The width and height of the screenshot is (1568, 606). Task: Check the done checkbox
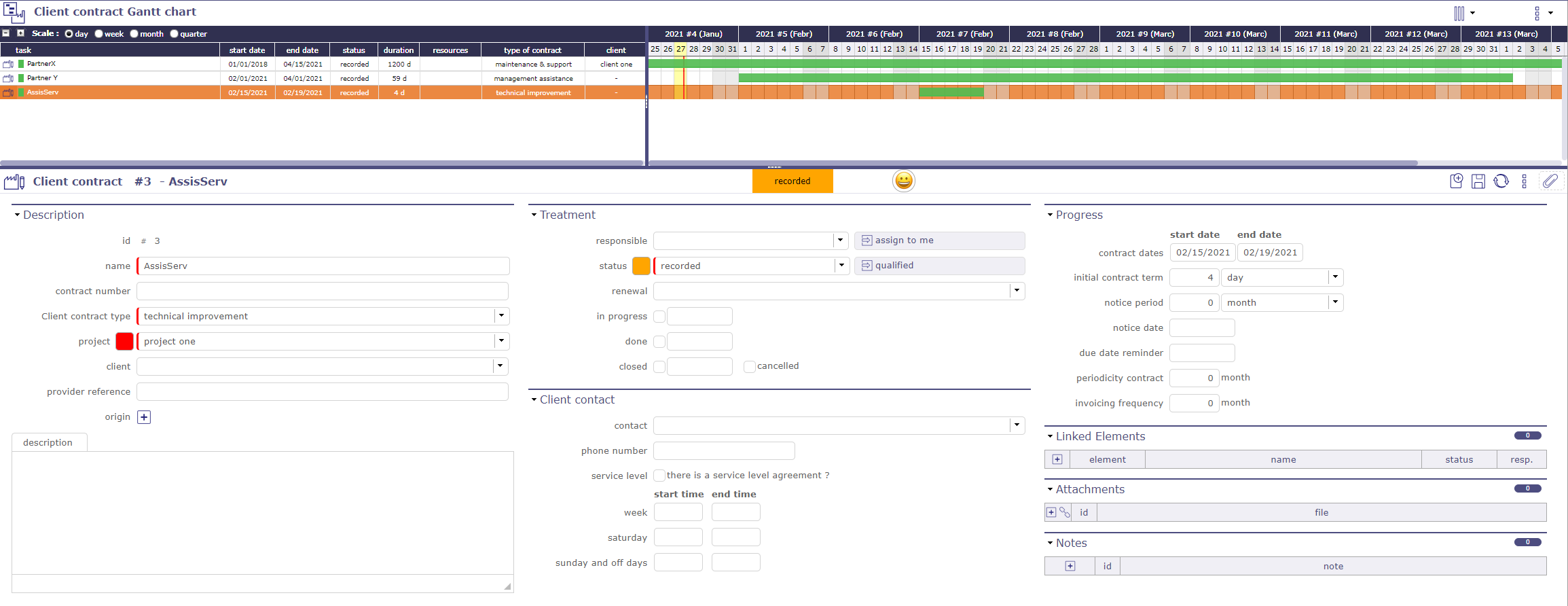point(659,342)
